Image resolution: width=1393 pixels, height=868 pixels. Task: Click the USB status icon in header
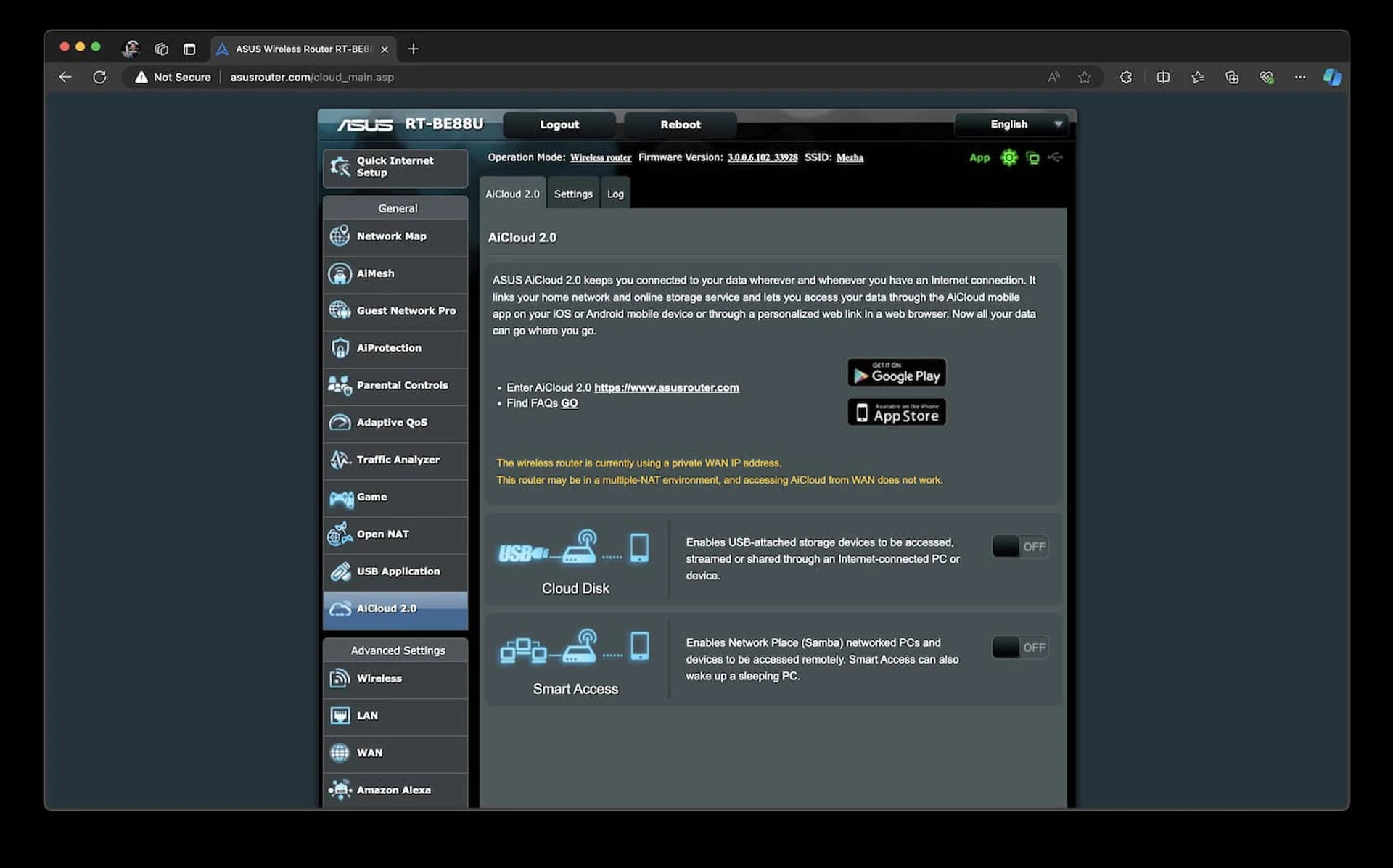1056,157
